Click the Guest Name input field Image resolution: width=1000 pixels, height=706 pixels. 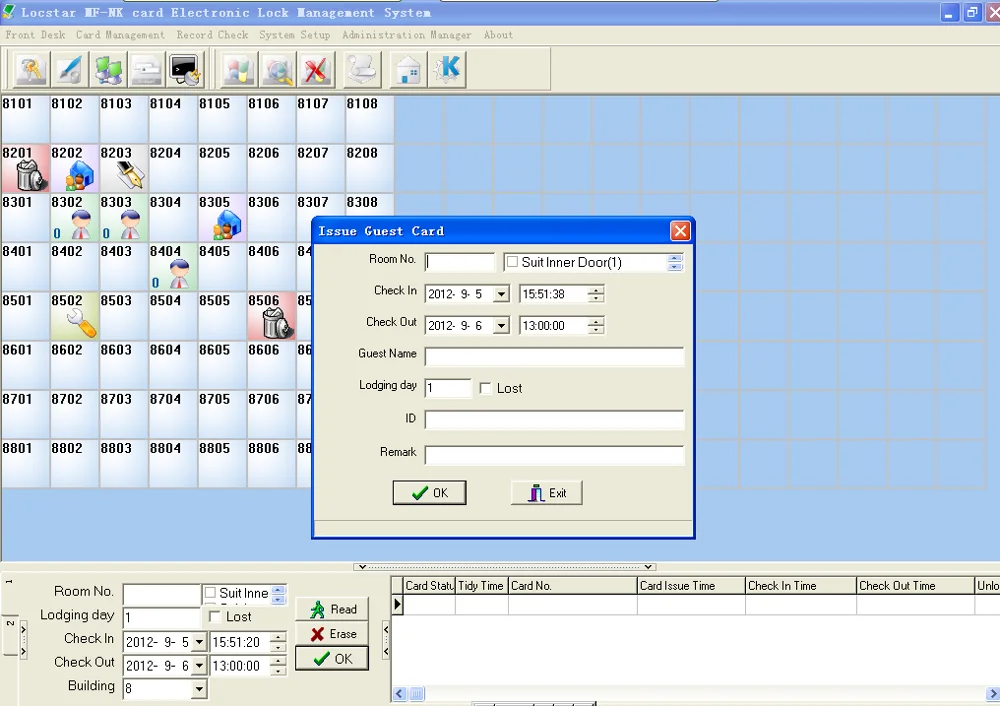[x=554, y=357]
